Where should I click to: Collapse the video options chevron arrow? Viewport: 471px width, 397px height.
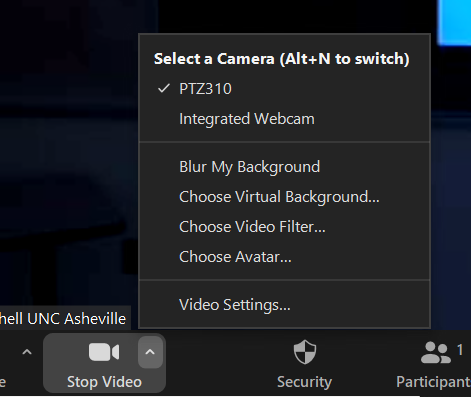tap(150, 352)
